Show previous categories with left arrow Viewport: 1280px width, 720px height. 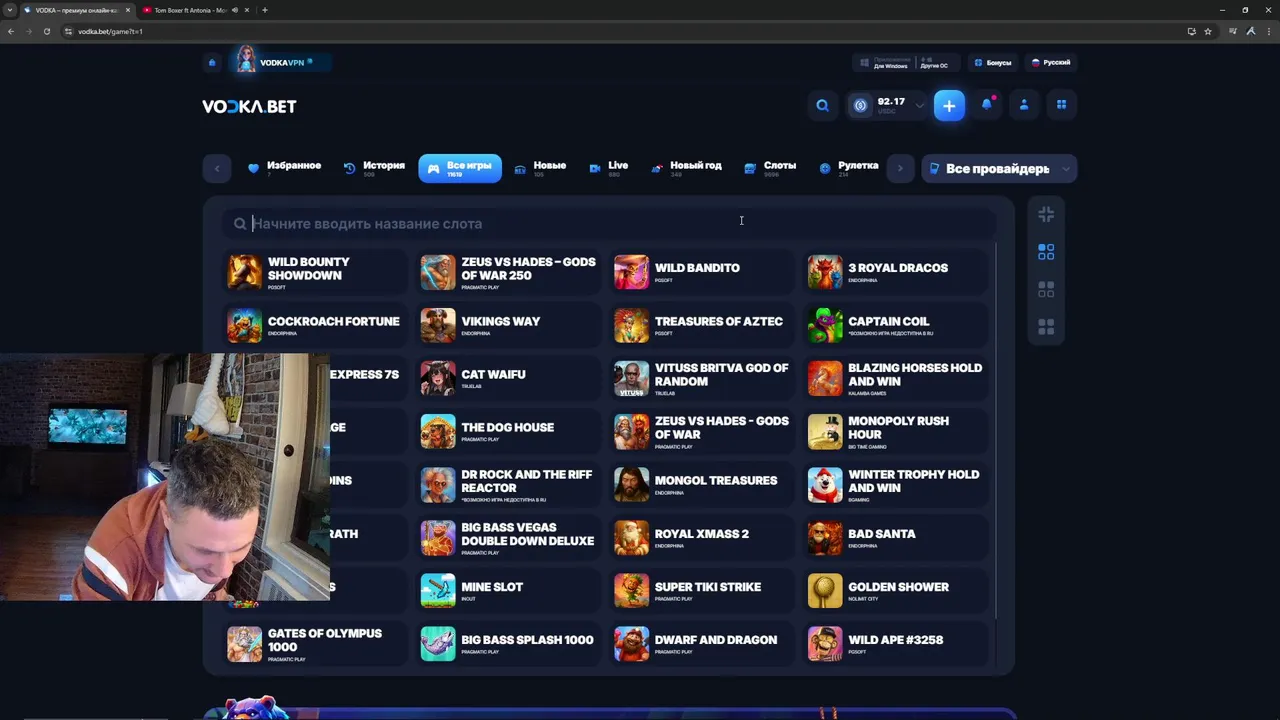click(x=217, y=168)
